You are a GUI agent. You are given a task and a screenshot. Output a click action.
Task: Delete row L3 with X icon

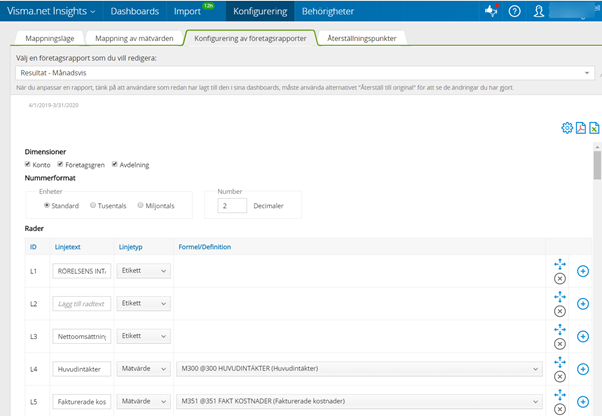coord(560,344)
